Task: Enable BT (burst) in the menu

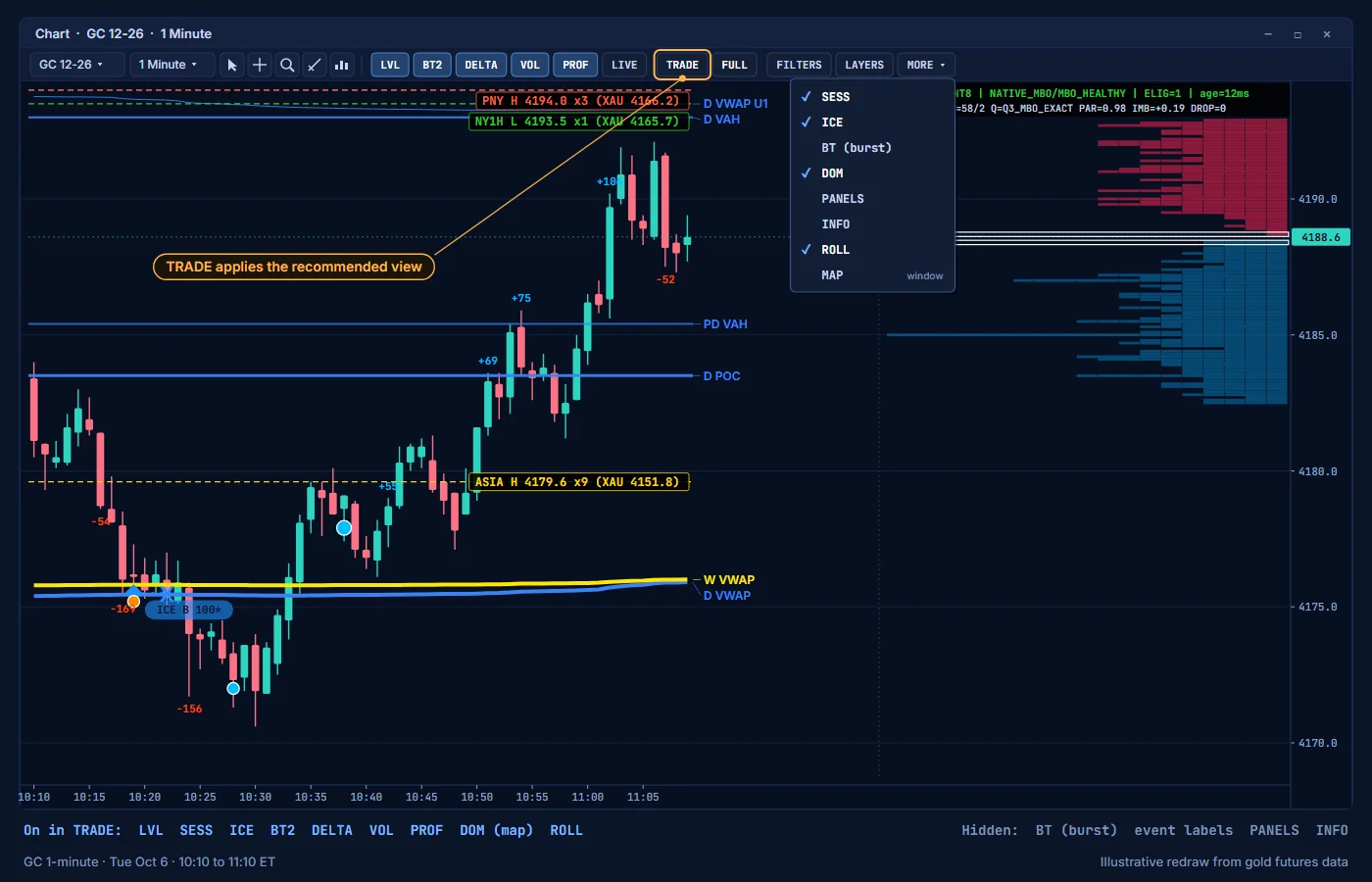Action: (872, 148)
